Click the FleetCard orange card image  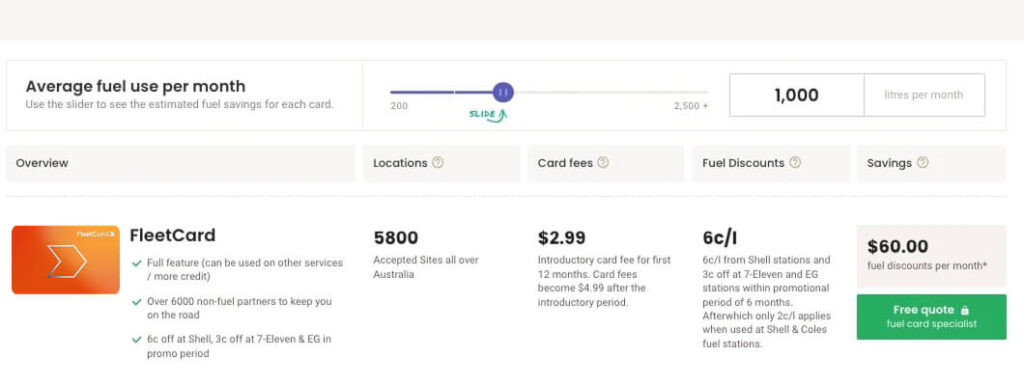click(x=65, y=260)
